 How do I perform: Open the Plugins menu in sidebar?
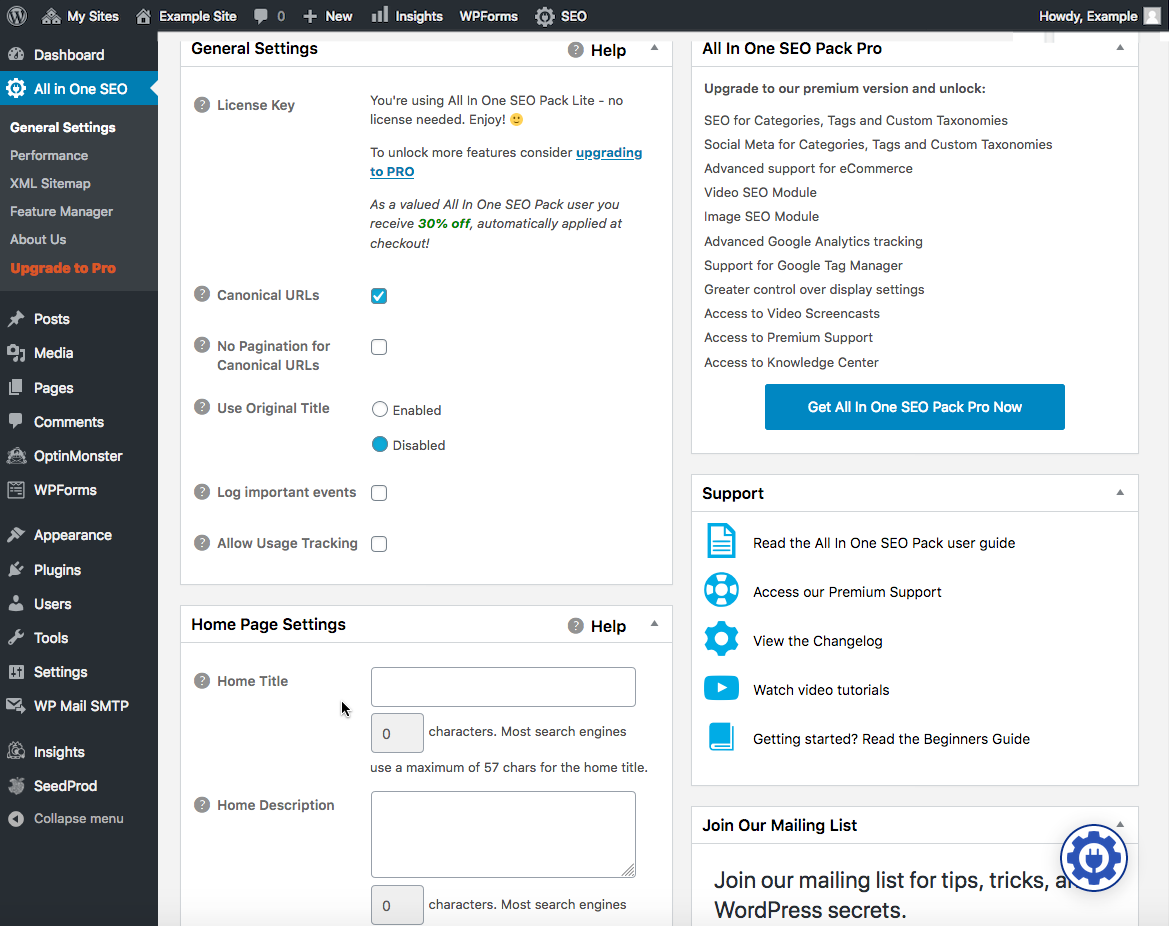pos(57,570)
